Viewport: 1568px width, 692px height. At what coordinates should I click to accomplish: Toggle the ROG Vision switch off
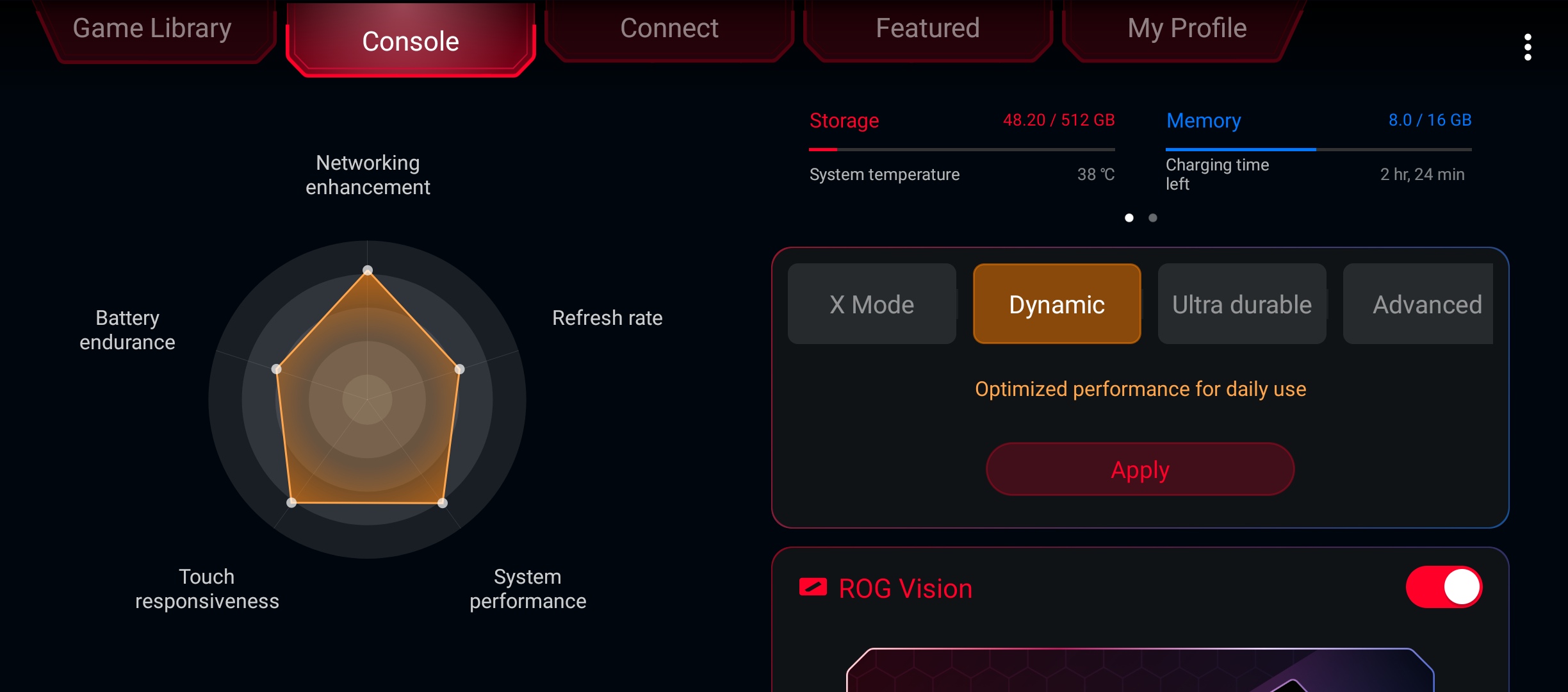(x=1444, y=587)
